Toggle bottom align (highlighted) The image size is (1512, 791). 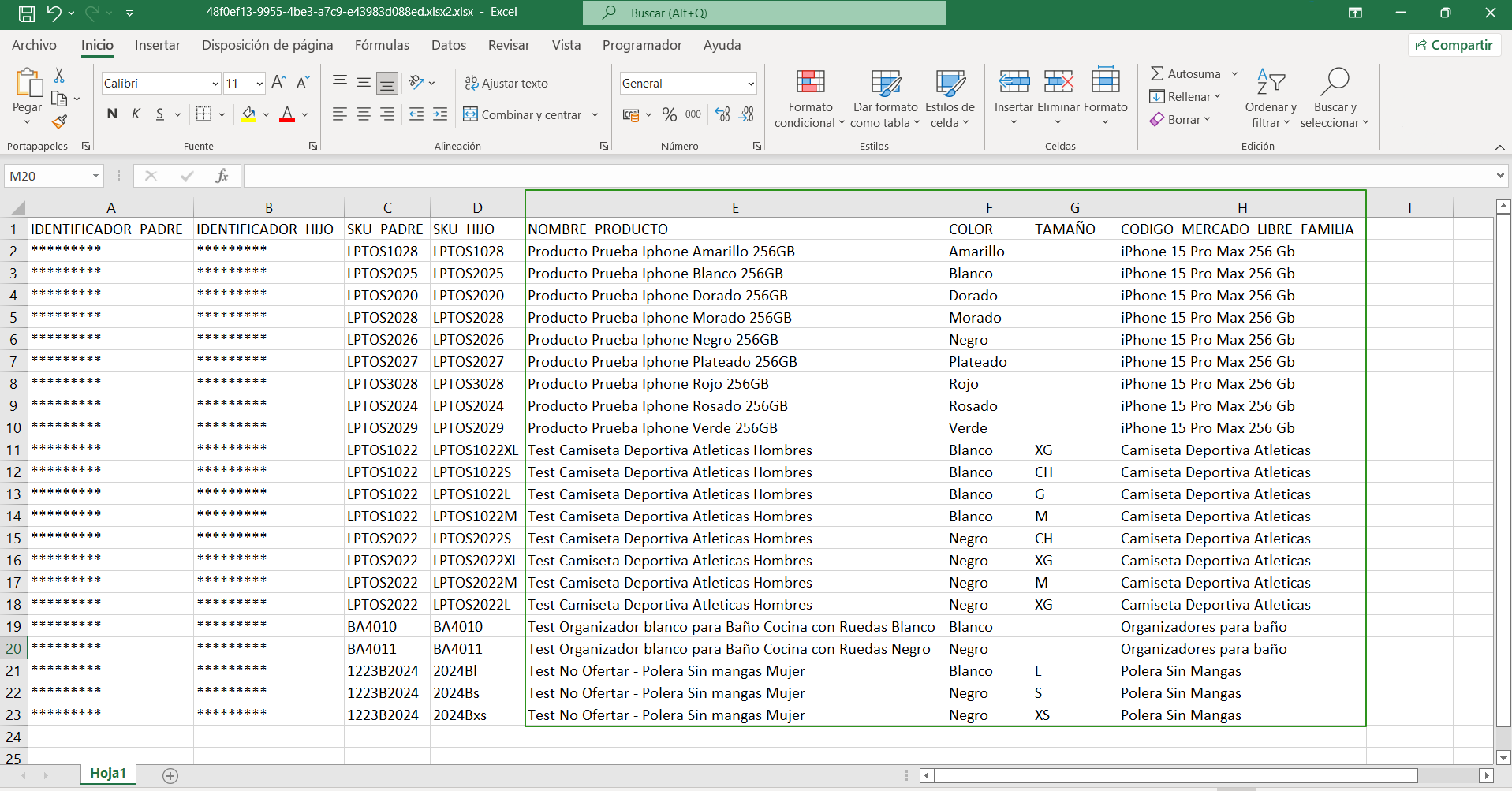click(x=387, y=82)
